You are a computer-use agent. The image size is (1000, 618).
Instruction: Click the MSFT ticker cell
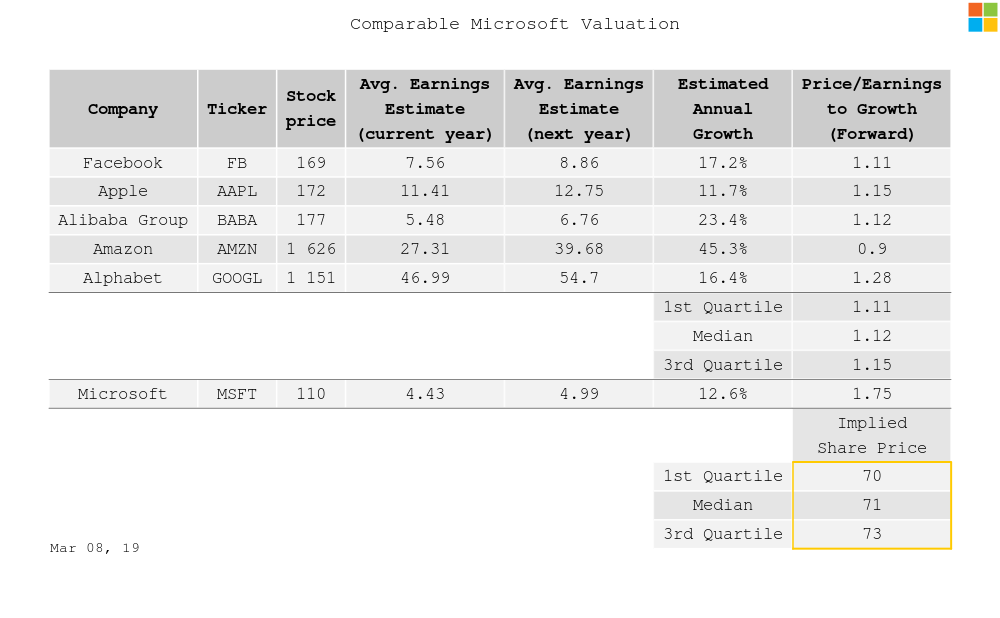point(237,394)
